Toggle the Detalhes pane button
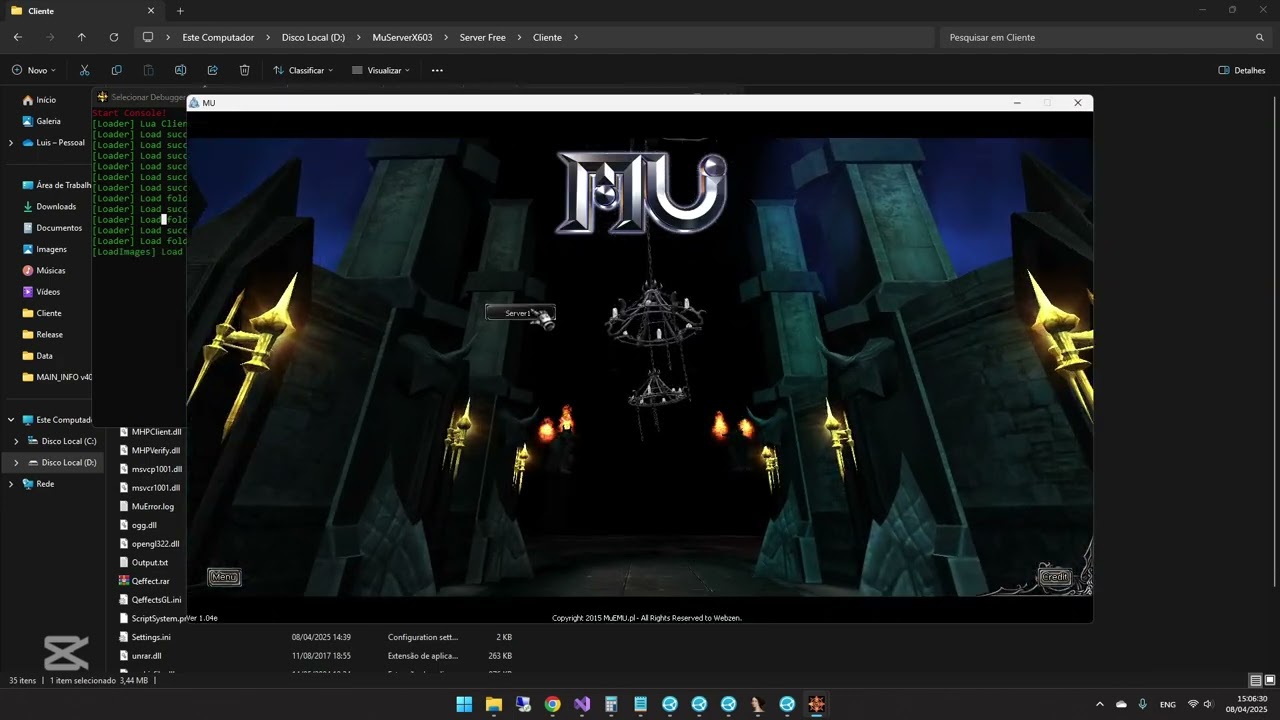Image resolution: width=1280 pixels, height=720 pixels. click(x=1241, y=70)
